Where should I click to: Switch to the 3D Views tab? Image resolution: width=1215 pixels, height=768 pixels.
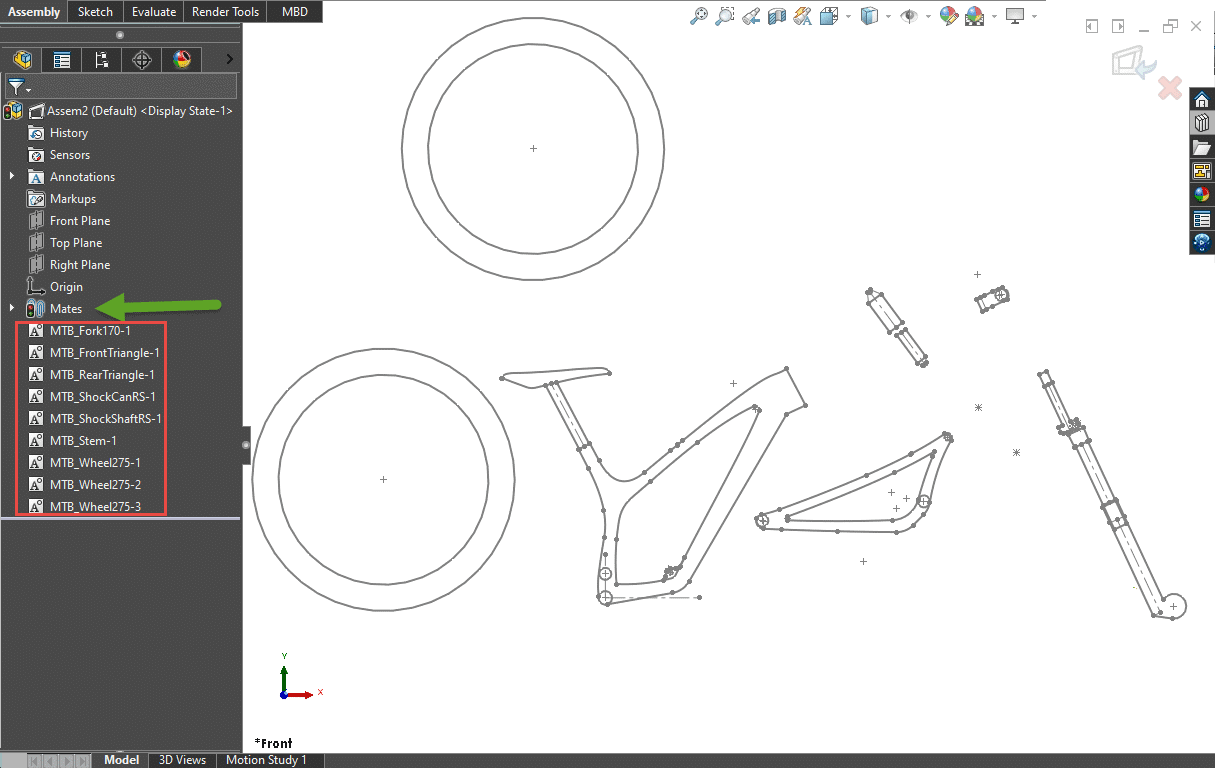(x=183, y=760)
